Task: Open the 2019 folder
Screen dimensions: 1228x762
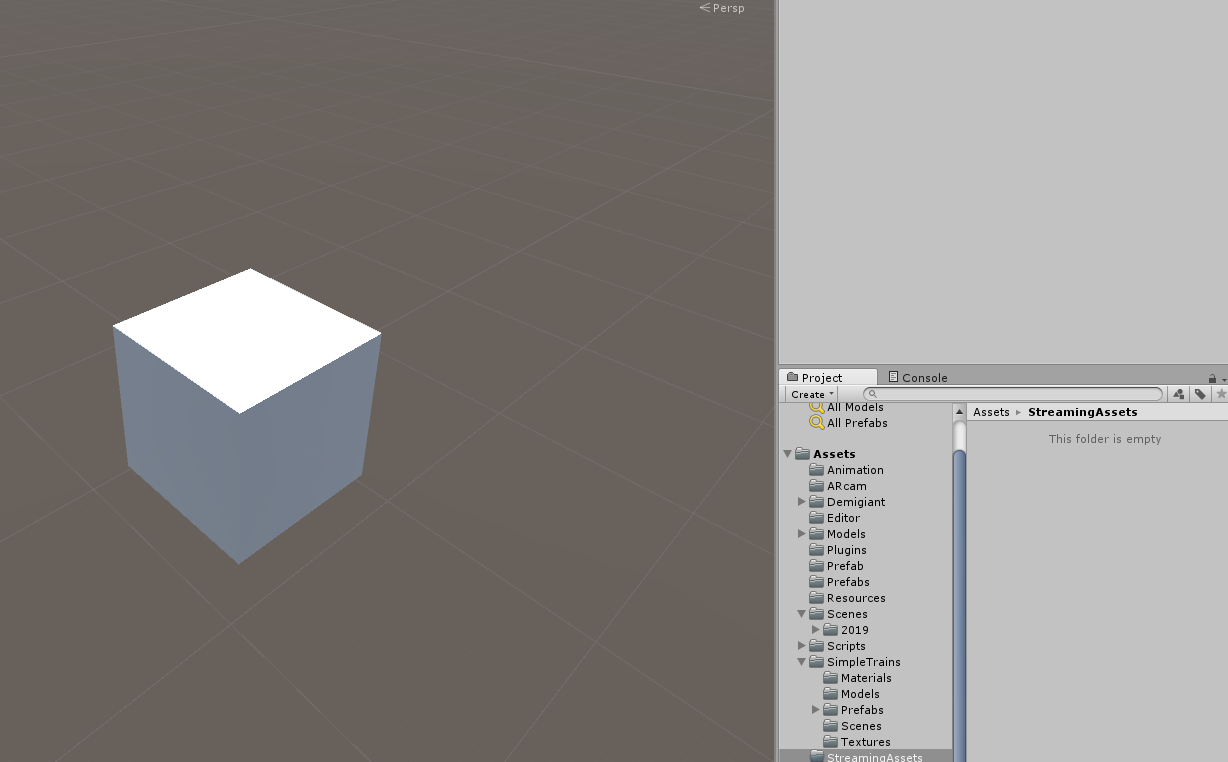Action: point(846,630)
